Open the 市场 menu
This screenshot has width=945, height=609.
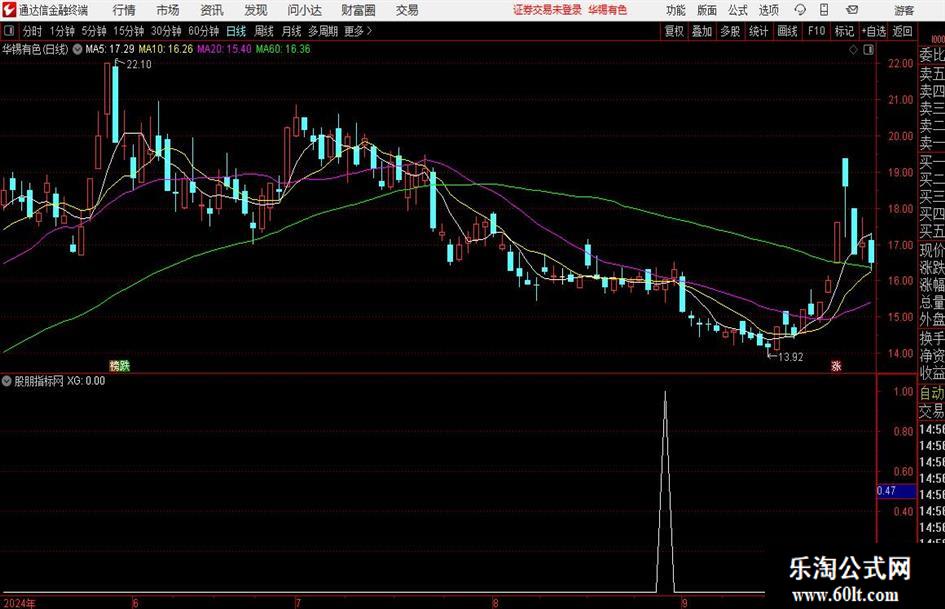(168, 10)
